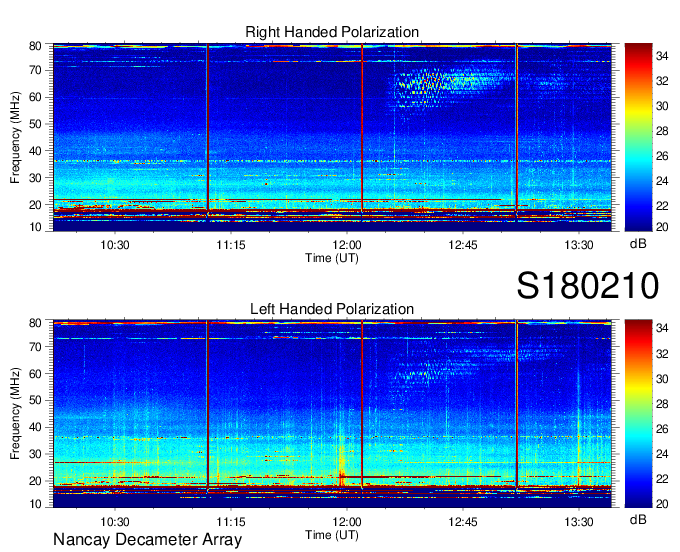The image size is (680, 552).
Task: Click the 30 dB value on upper colorbar
Action: pos(662,106)
